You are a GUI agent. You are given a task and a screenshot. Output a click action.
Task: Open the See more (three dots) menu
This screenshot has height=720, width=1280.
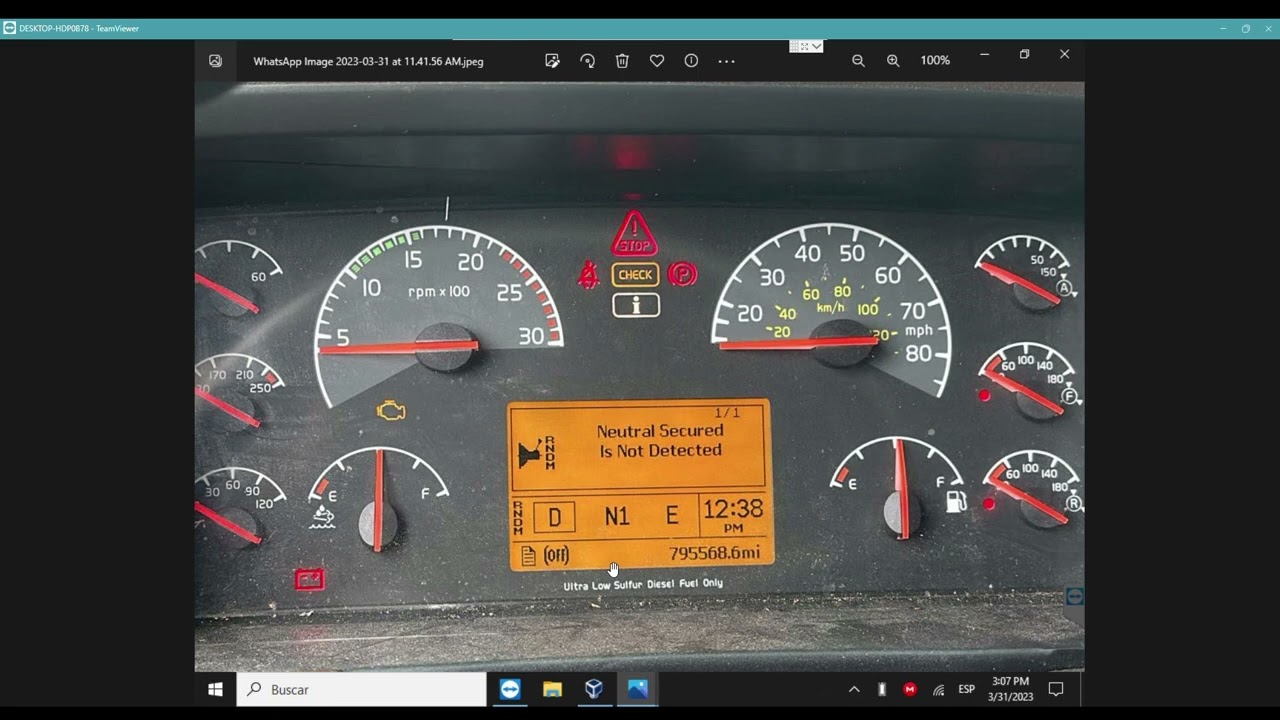pyautogui.click(x=727, y=61)
